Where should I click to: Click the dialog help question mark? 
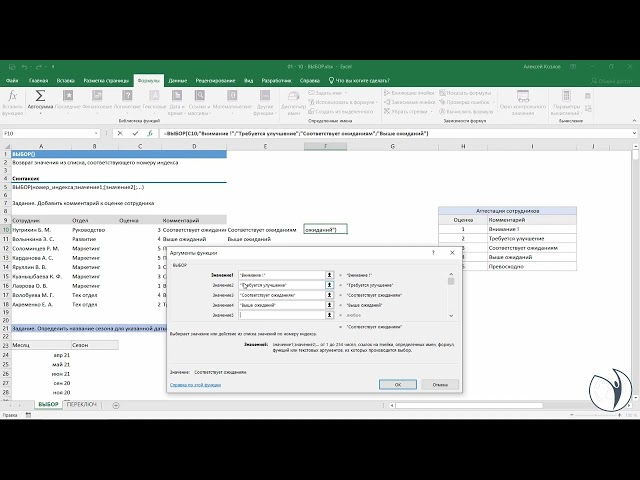coord(433,253)
